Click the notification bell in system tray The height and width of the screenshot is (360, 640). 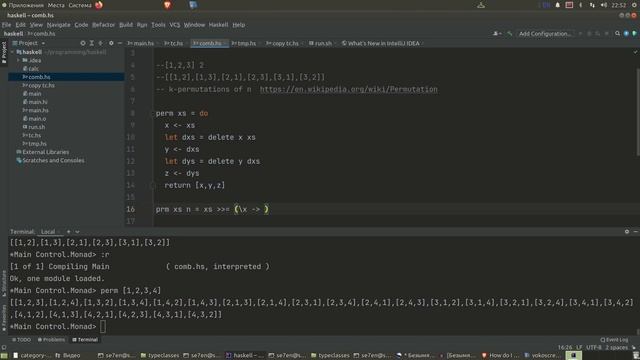coord(558,5)
